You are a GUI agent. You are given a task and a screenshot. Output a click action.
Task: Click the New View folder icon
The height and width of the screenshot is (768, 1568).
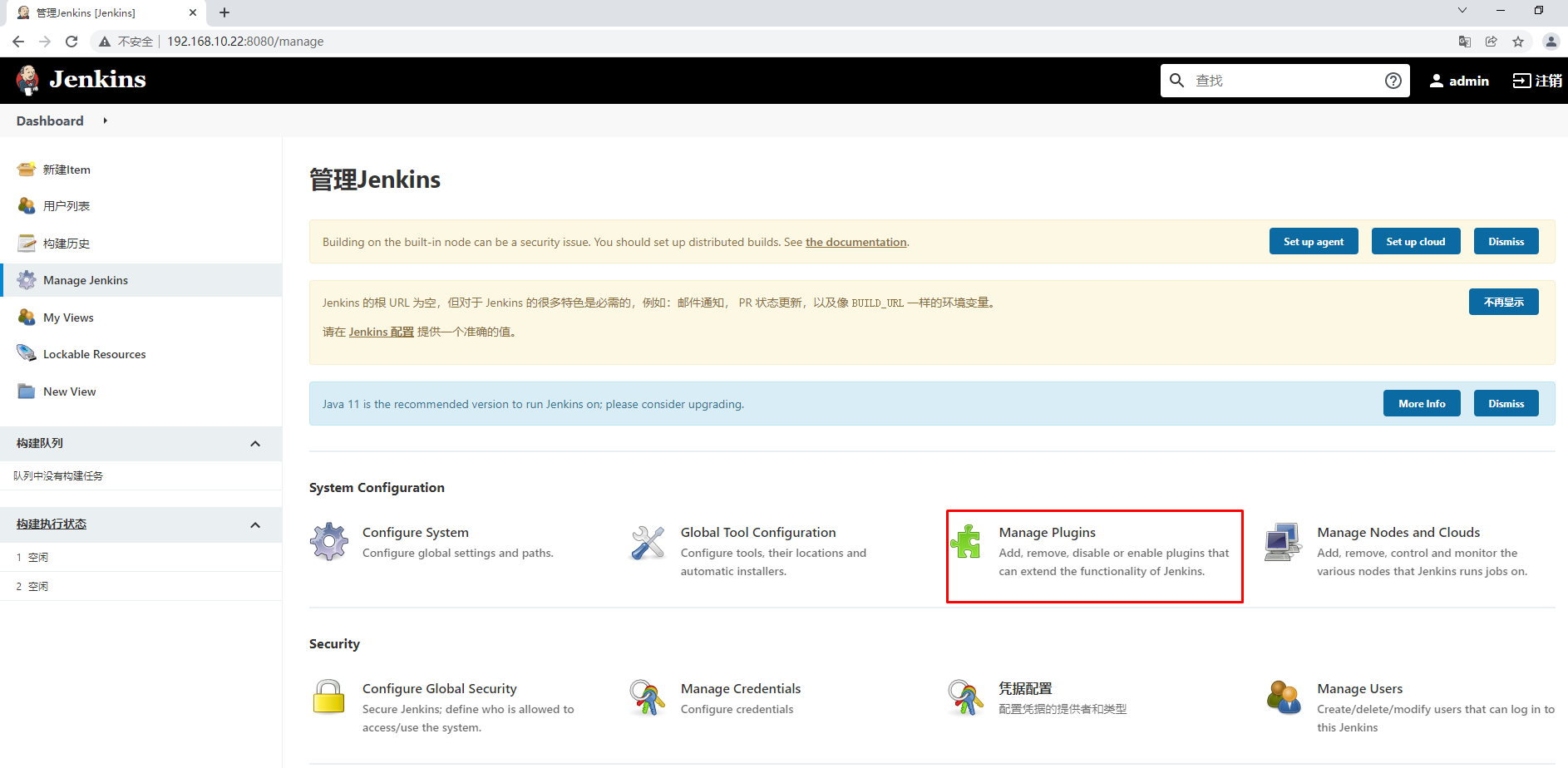[27, 391]
